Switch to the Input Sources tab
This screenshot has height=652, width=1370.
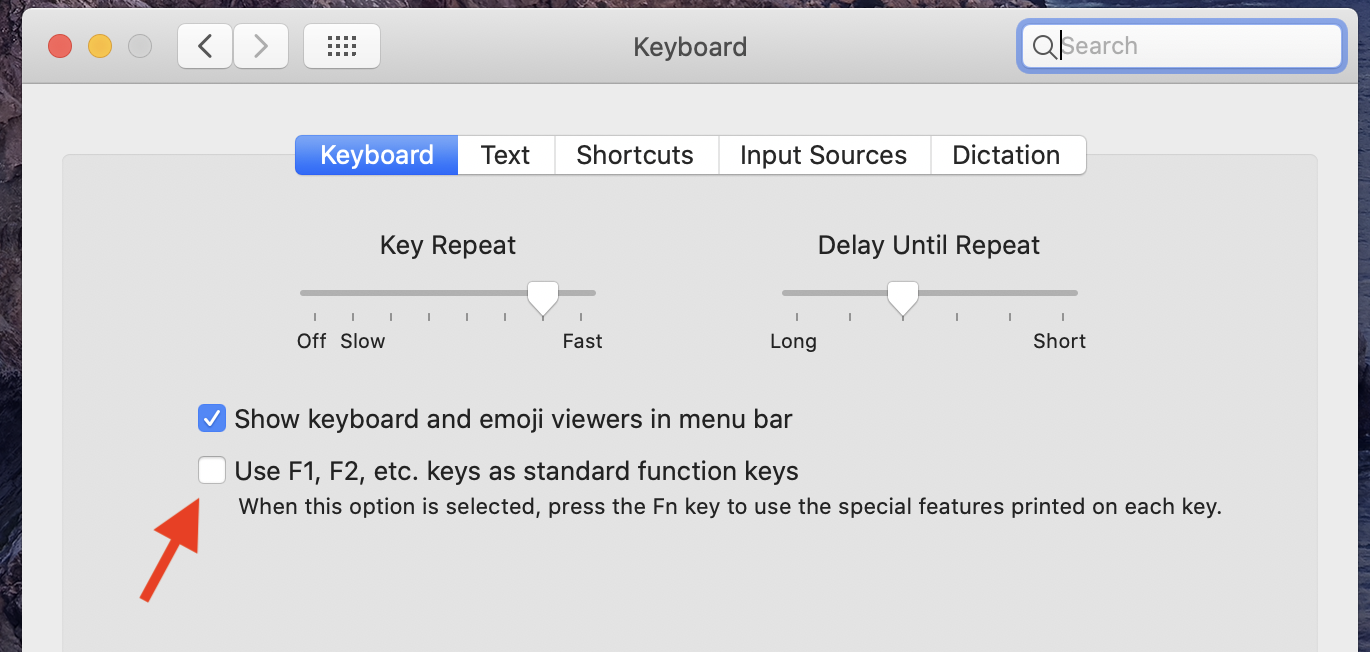tap(823, 155)
